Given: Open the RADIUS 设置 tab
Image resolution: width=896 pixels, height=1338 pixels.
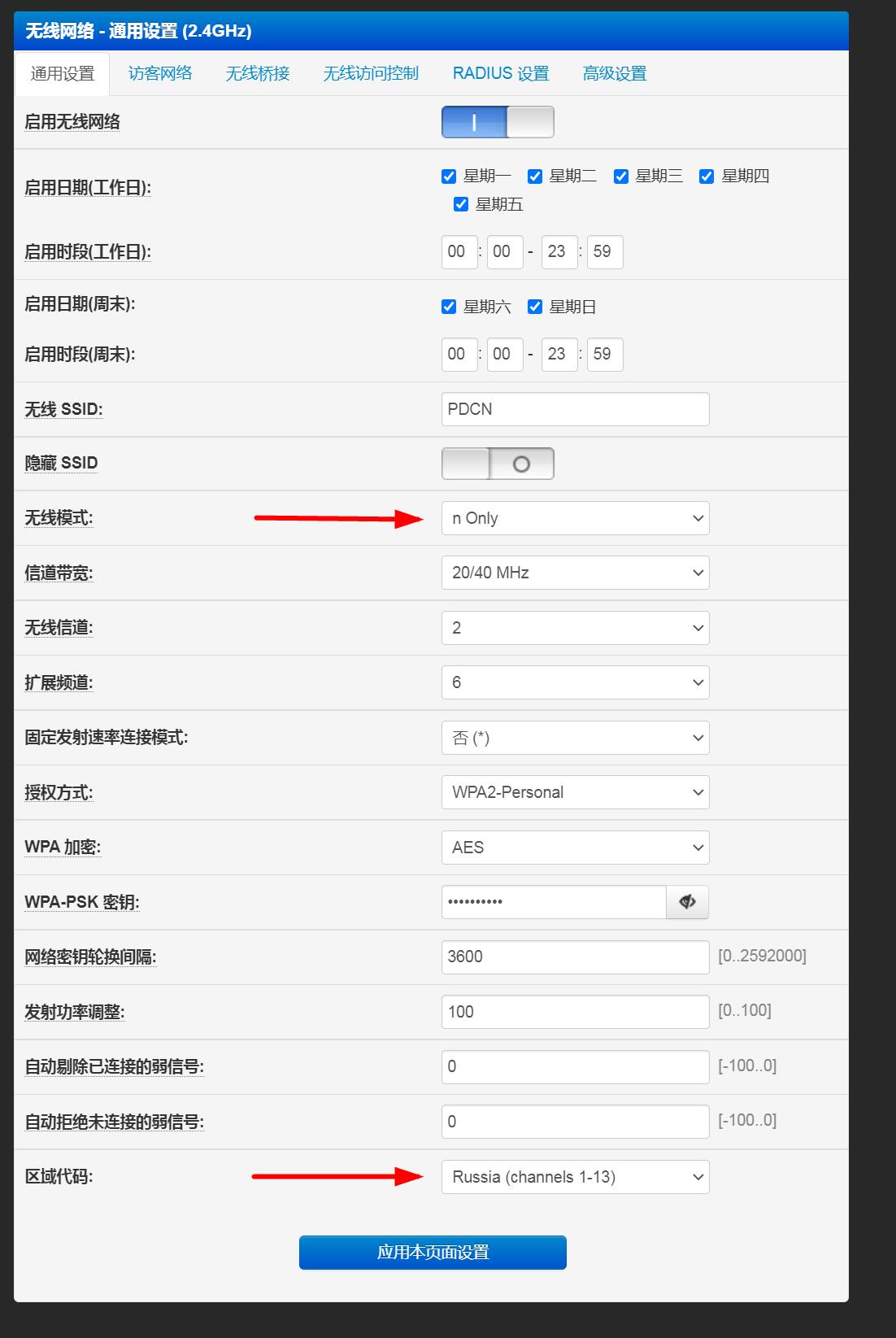Looking at the screenshot, I should [501, 73].
